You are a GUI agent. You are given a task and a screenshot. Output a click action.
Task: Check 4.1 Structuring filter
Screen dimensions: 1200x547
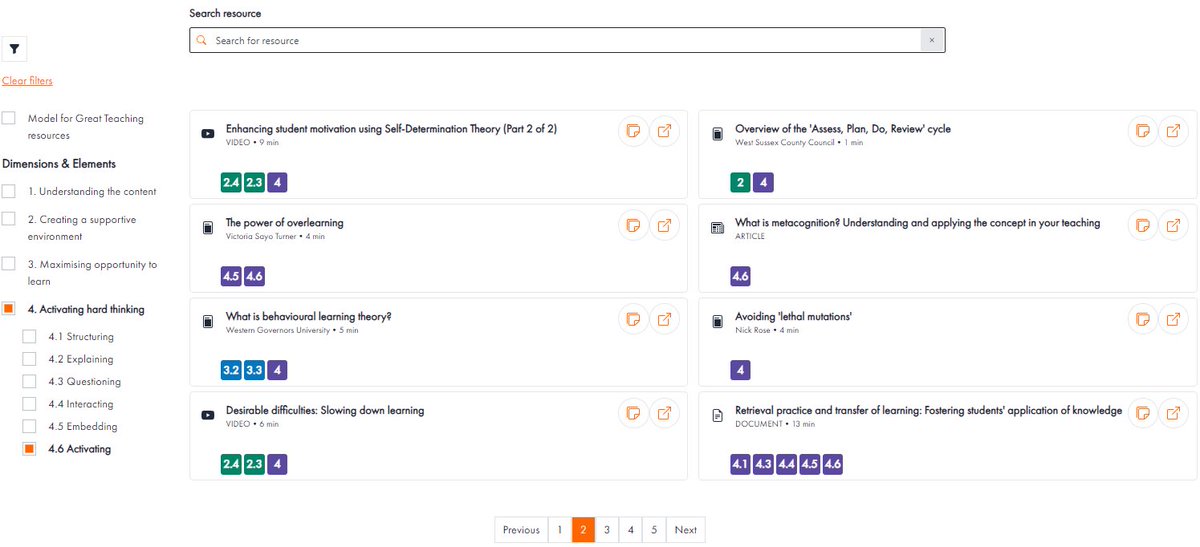(29, 337)
